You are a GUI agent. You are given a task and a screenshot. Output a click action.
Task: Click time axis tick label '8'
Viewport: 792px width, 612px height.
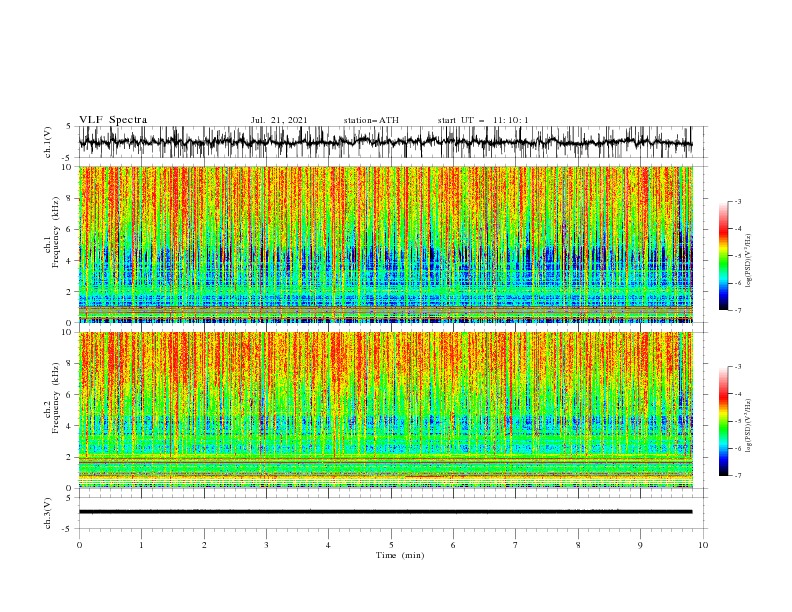tap(578, 545)
